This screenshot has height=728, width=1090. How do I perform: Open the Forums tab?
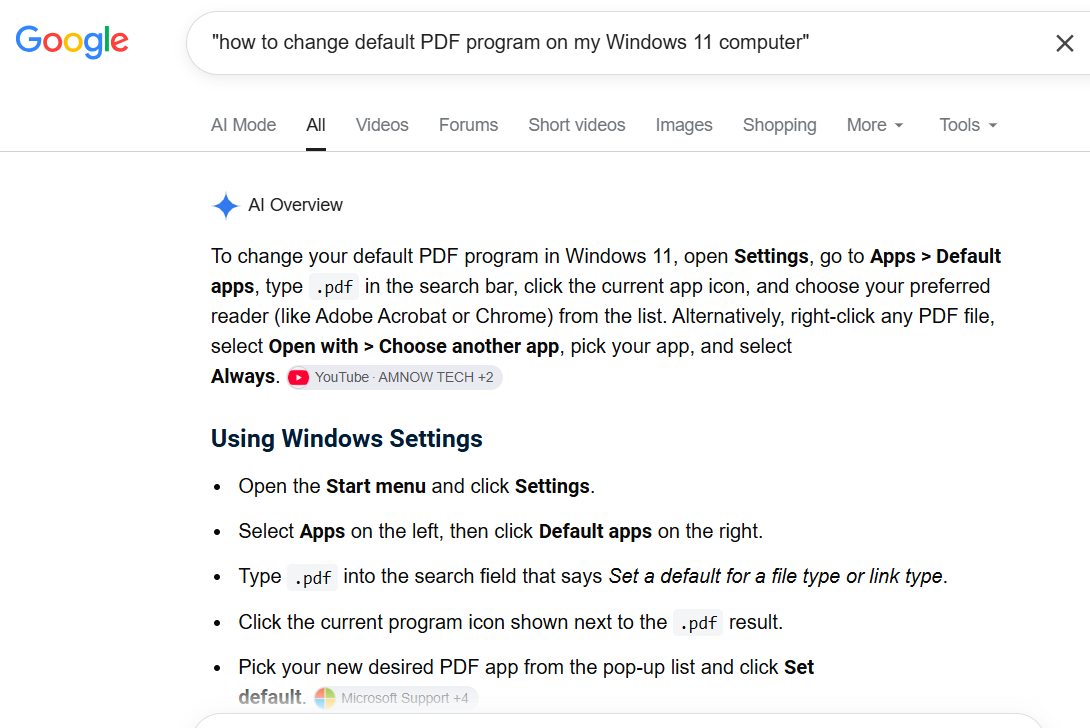[468, 125]
